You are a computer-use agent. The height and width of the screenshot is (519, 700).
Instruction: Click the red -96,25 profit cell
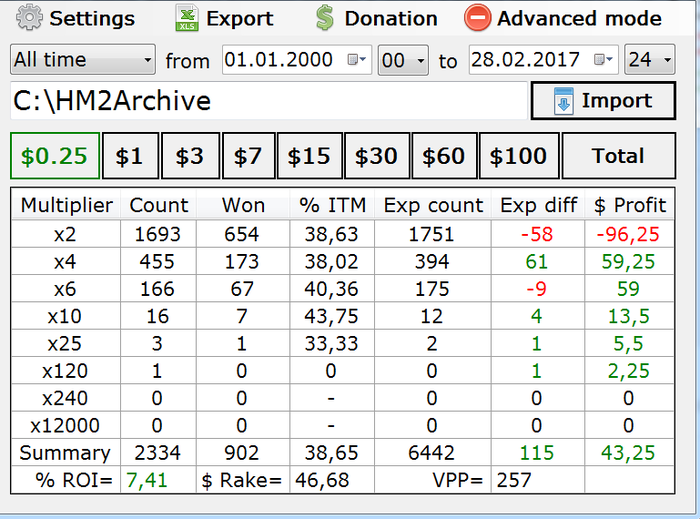click(628, 234)
